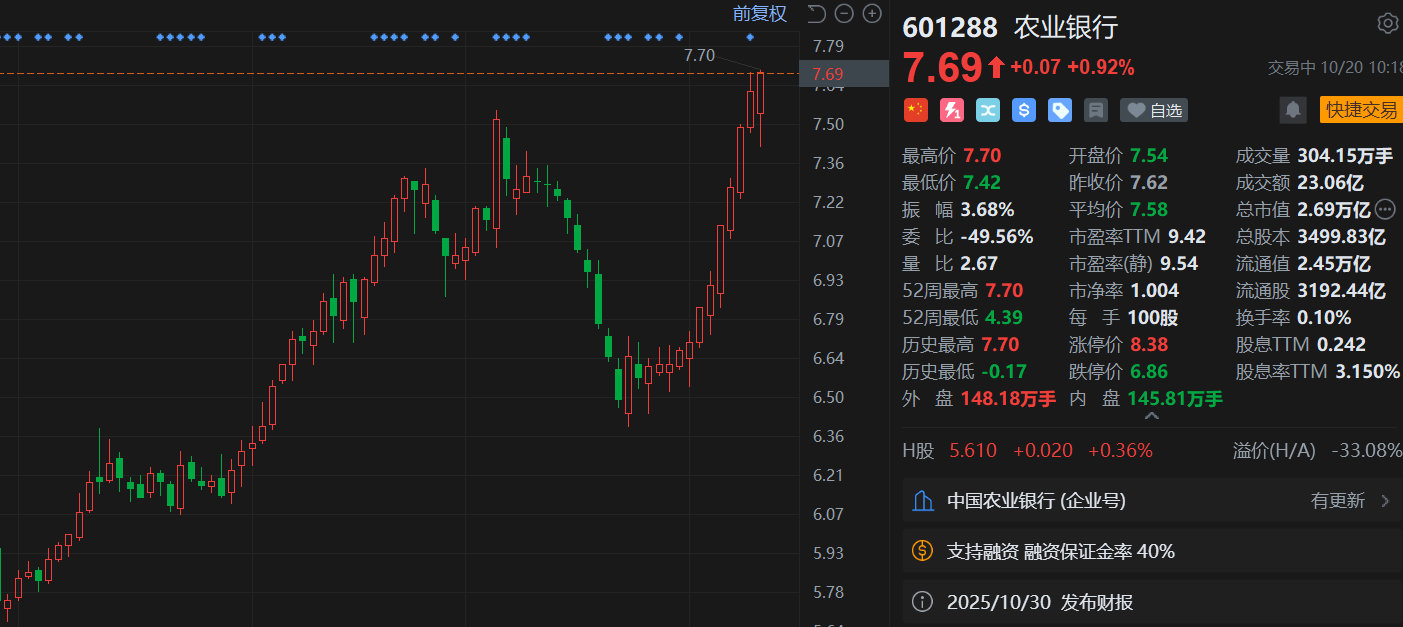1403x627 pixels.
Task: Click the orange margin financing coin icon
Action: click(923, 551)
